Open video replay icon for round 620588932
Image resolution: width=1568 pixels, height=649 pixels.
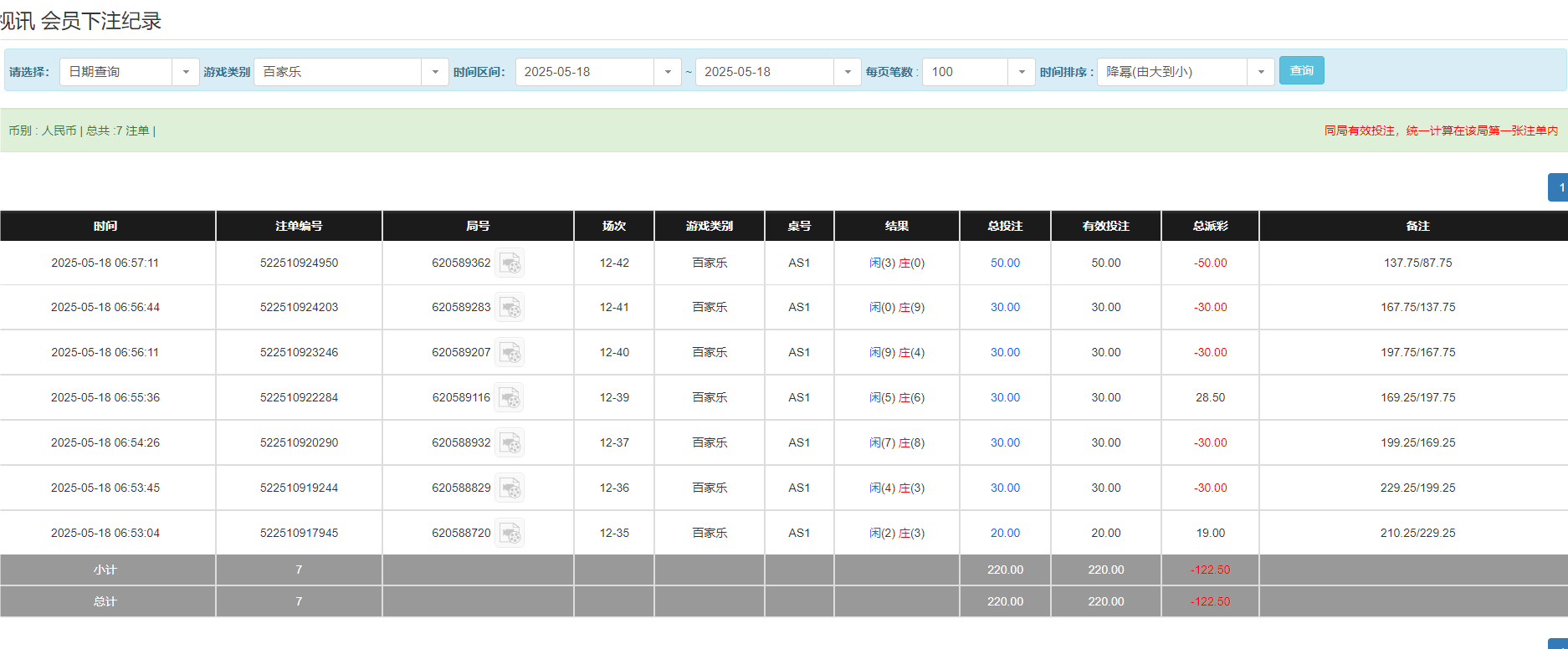510,443
